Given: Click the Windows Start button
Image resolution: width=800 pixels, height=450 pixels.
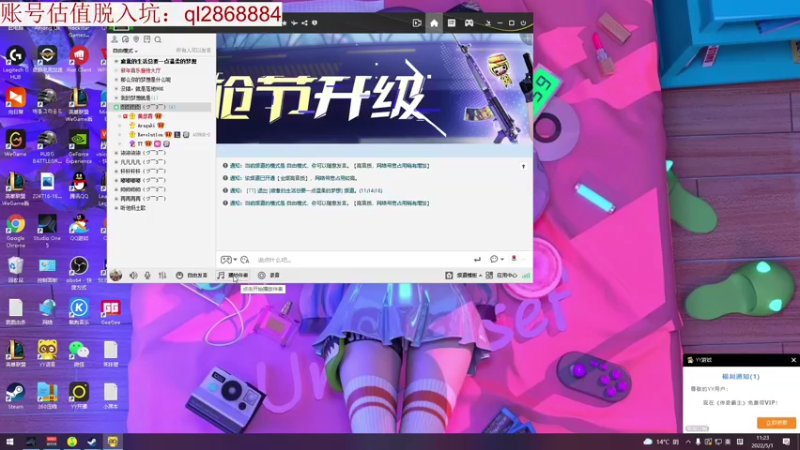Looking at the screenshot, I should click(10, 441).
